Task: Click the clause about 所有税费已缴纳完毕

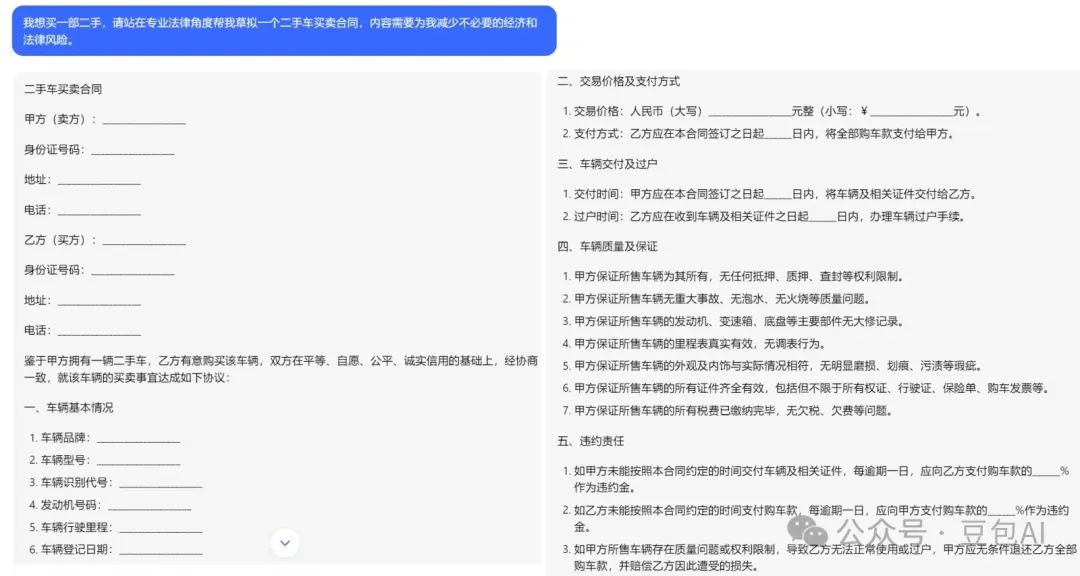Action: click(x=727, y=411)
